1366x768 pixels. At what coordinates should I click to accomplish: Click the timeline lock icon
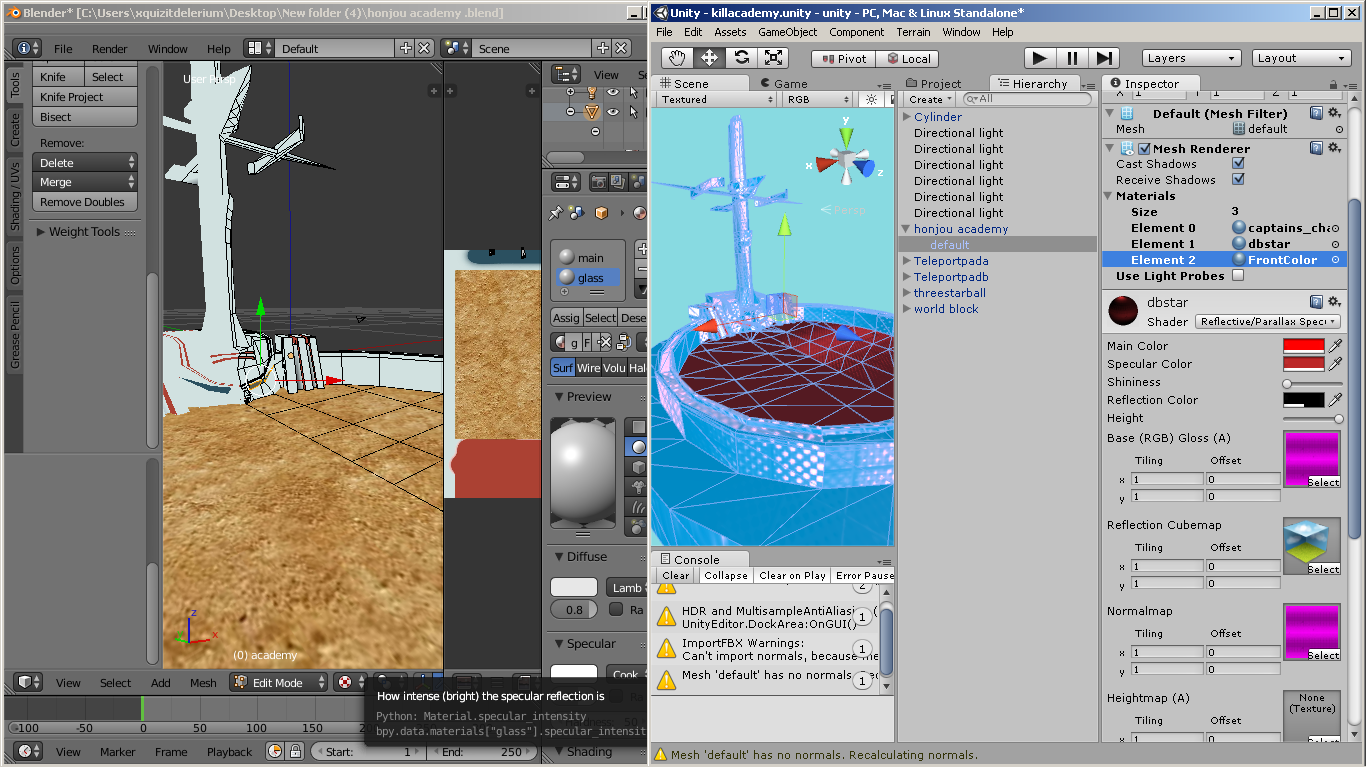tap(295, 751)
